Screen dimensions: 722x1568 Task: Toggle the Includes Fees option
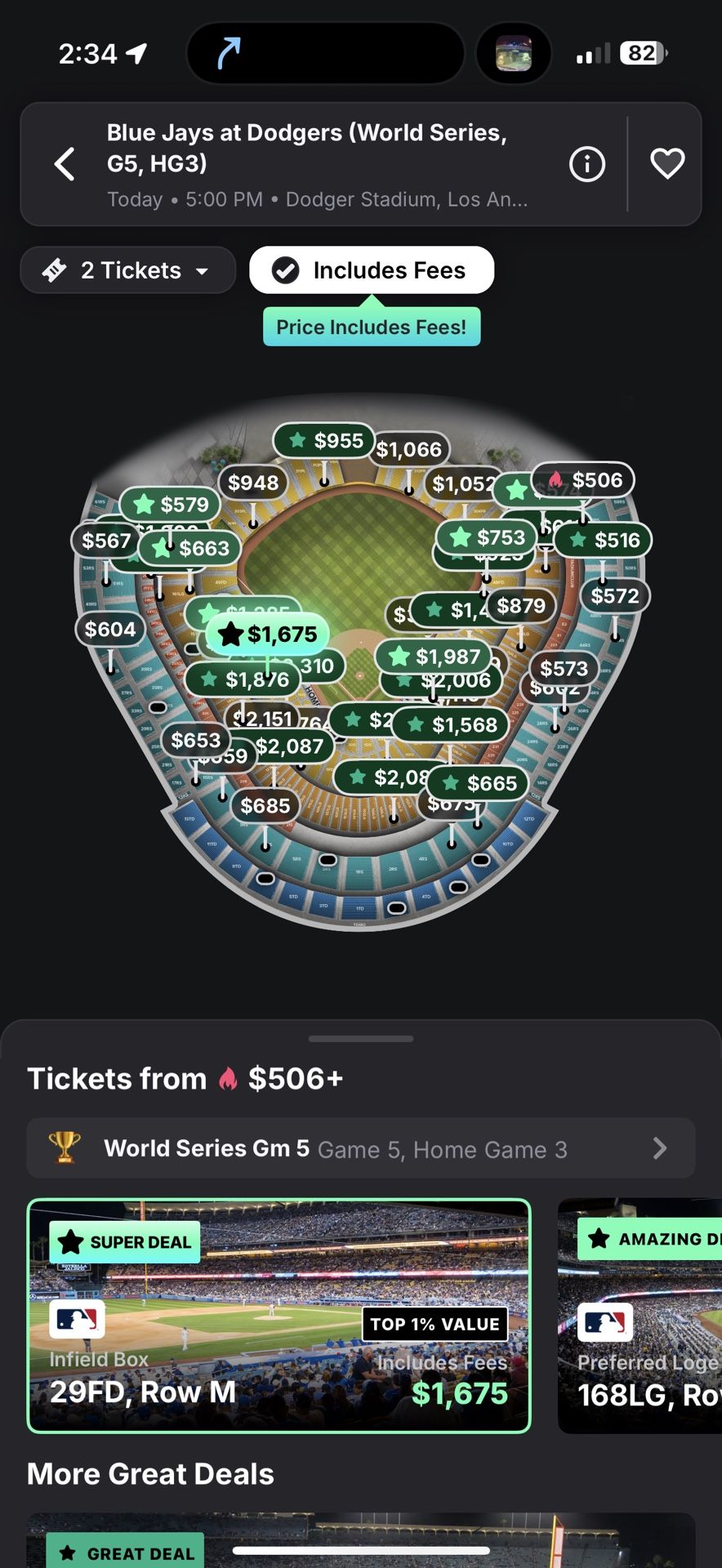[x=372, y=270]
